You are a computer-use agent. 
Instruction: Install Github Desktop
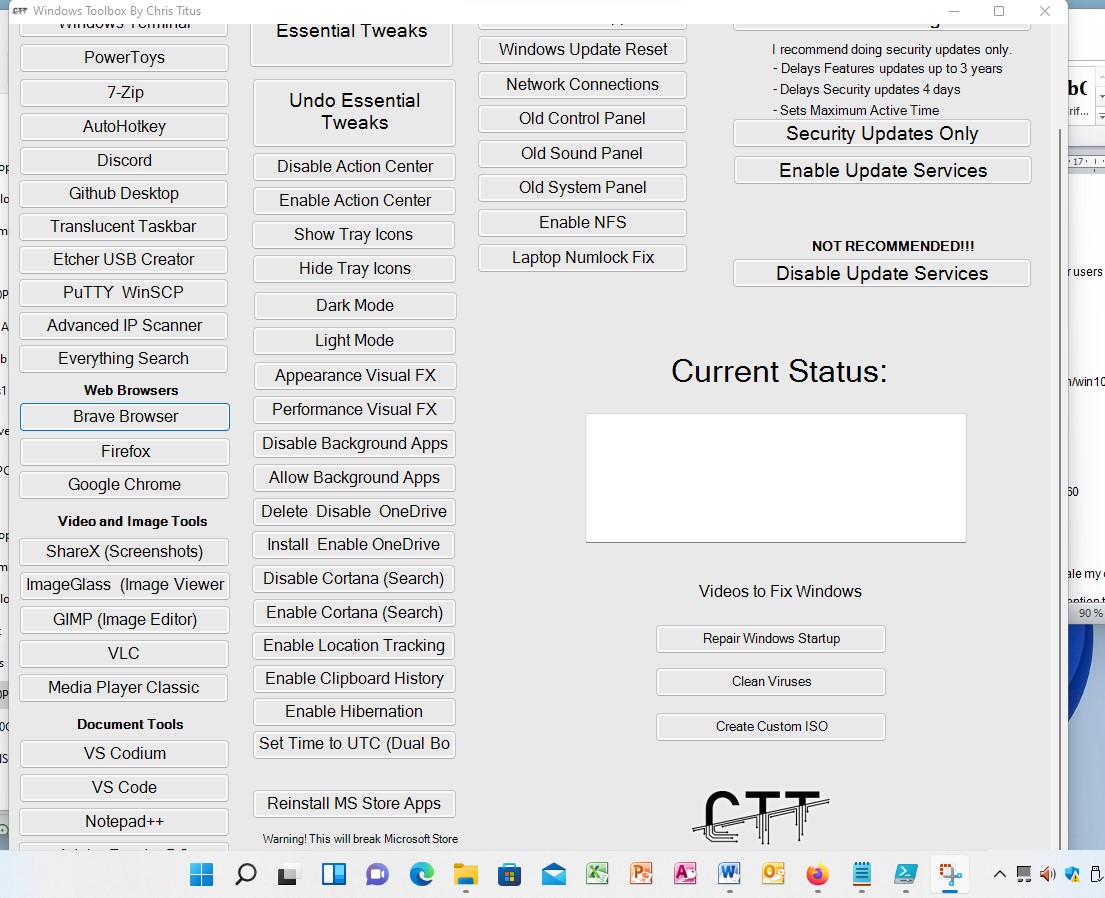[123, 193]
